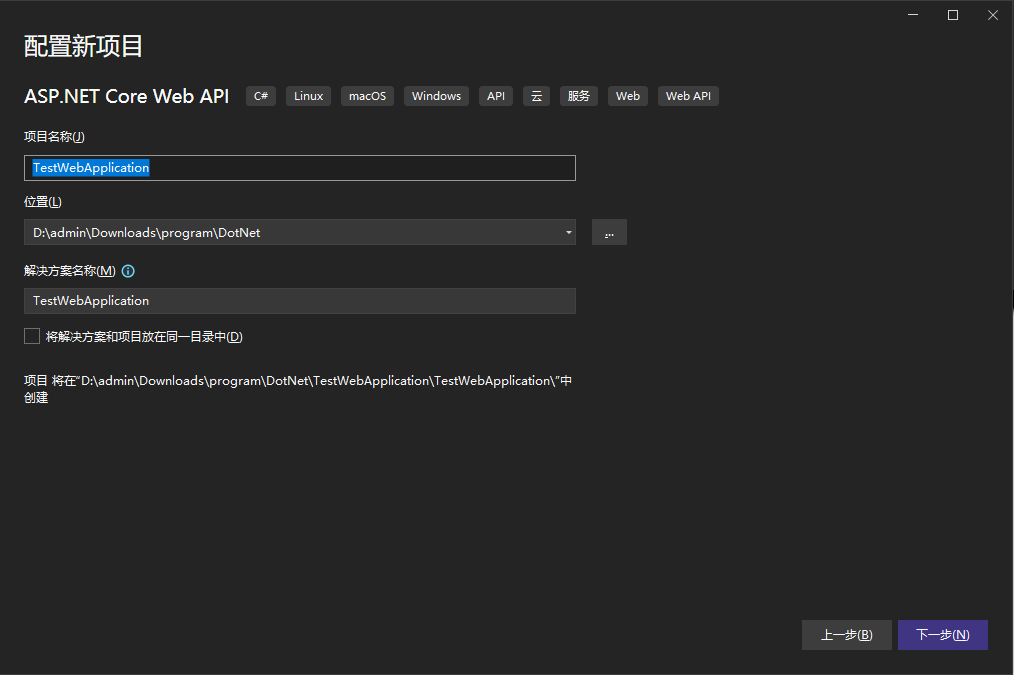Click the API tag

tap(496, 96)
